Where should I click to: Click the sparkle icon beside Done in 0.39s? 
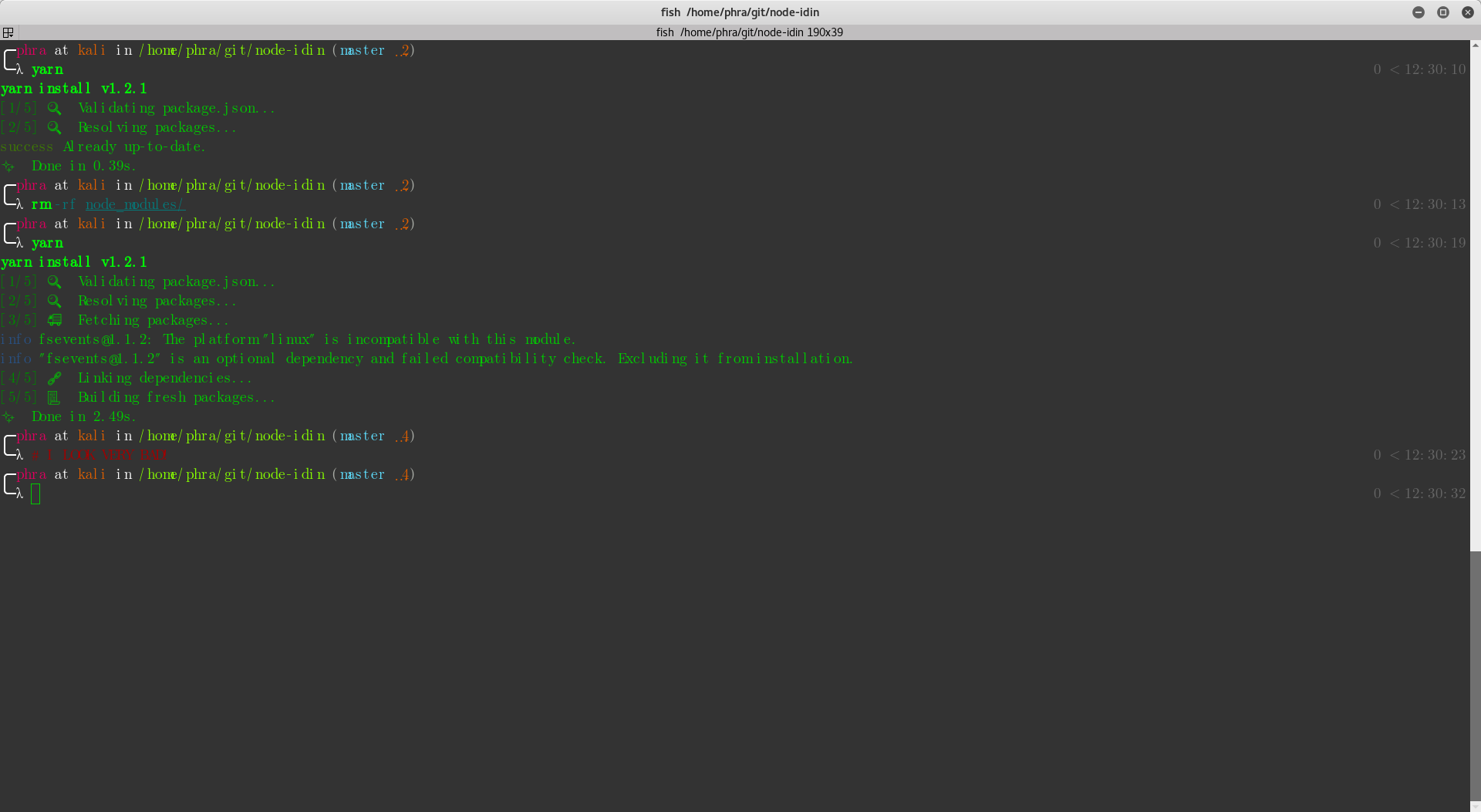[x=8, y=166]
